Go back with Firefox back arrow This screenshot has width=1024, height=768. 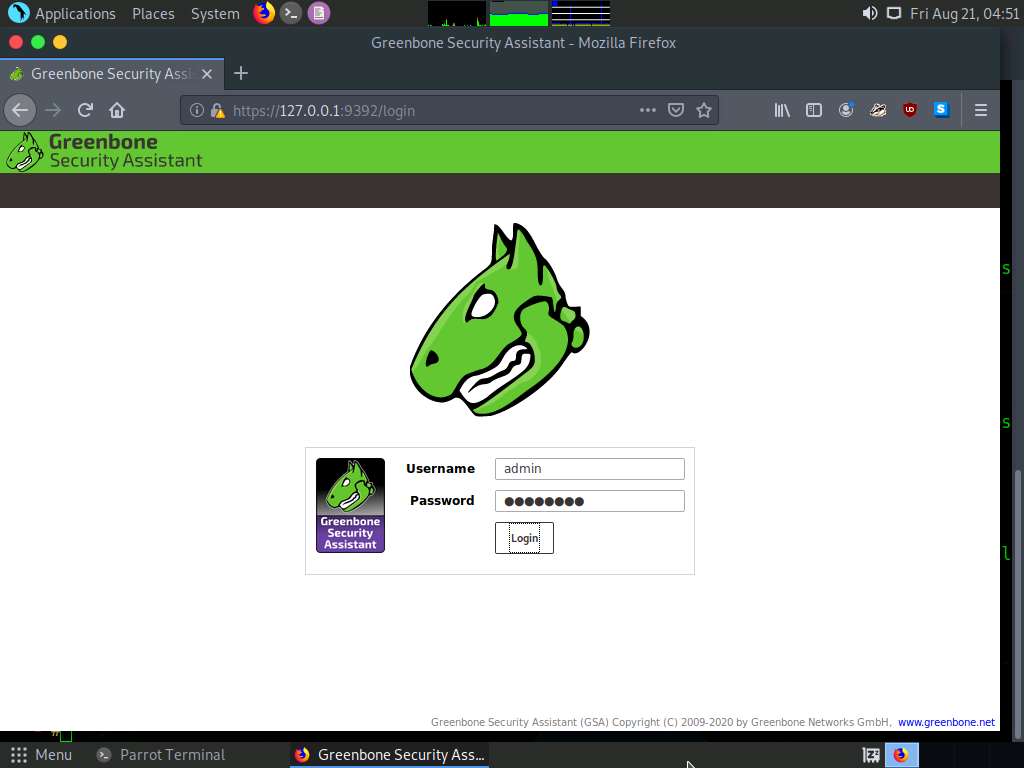click(20, 110)
